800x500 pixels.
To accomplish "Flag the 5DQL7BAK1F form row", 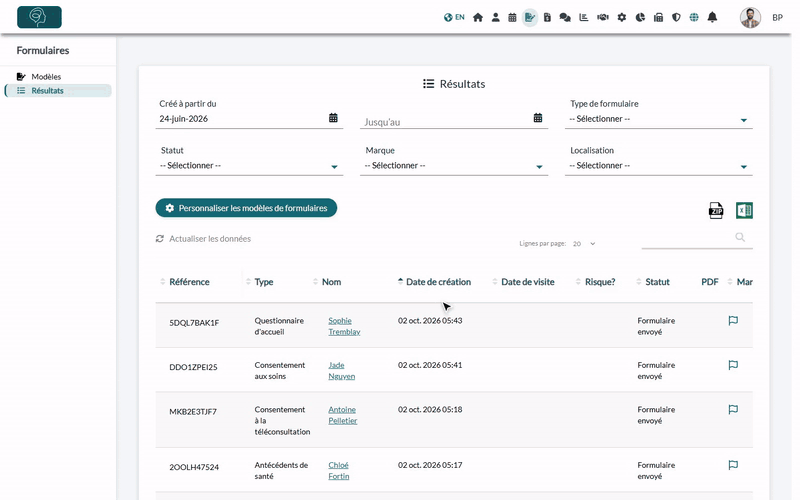I will coord(733,320).
